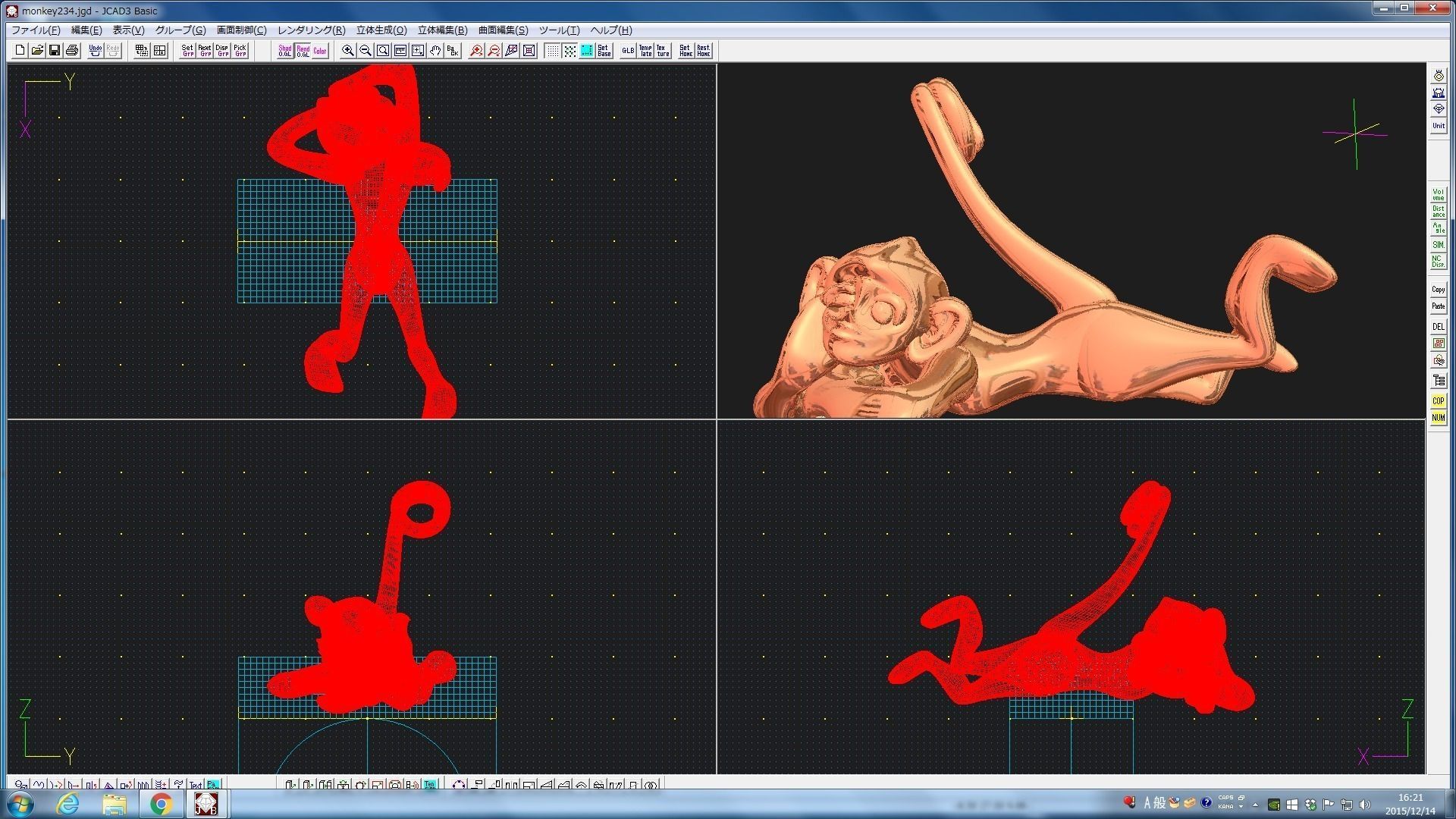
Task: Click the red zoom-out magnifier icon
Action: pyautogui.click(x=494, y=51)
